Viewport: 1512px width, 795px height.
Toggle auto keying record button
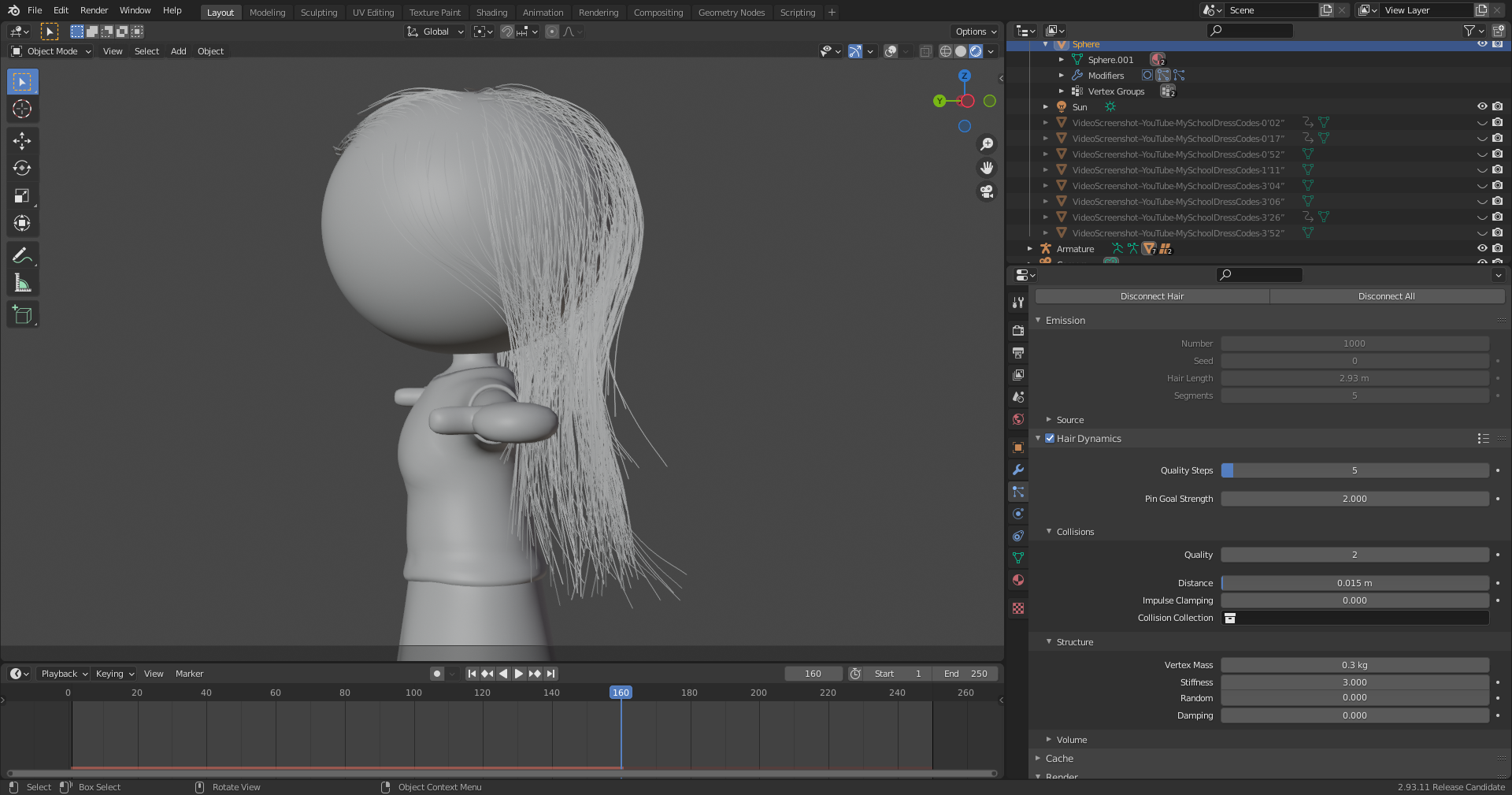pos(437,674)
